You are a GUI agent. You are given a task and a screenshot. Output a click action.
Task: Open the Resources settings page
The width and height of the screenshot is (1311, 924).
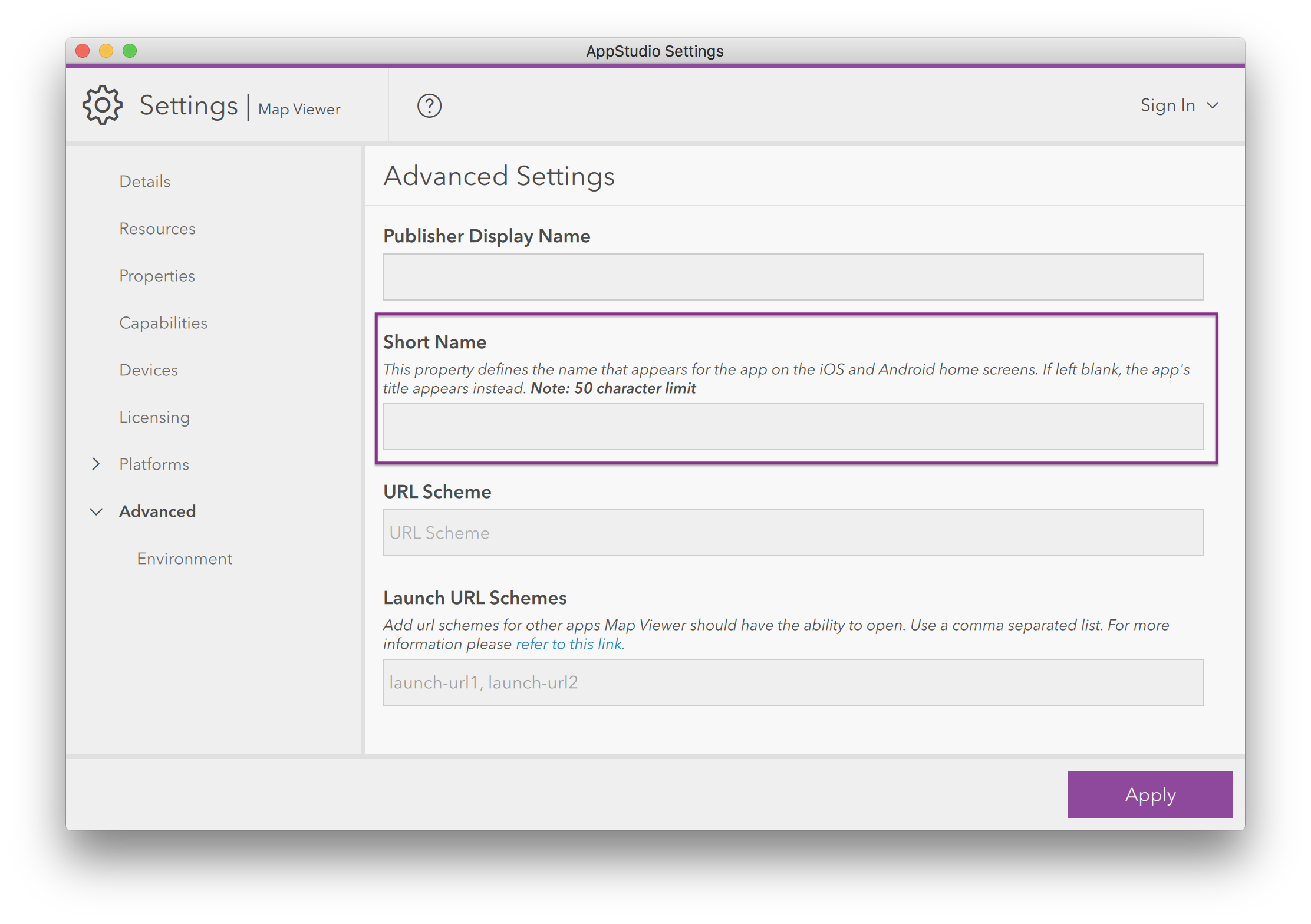coord(157,229)
